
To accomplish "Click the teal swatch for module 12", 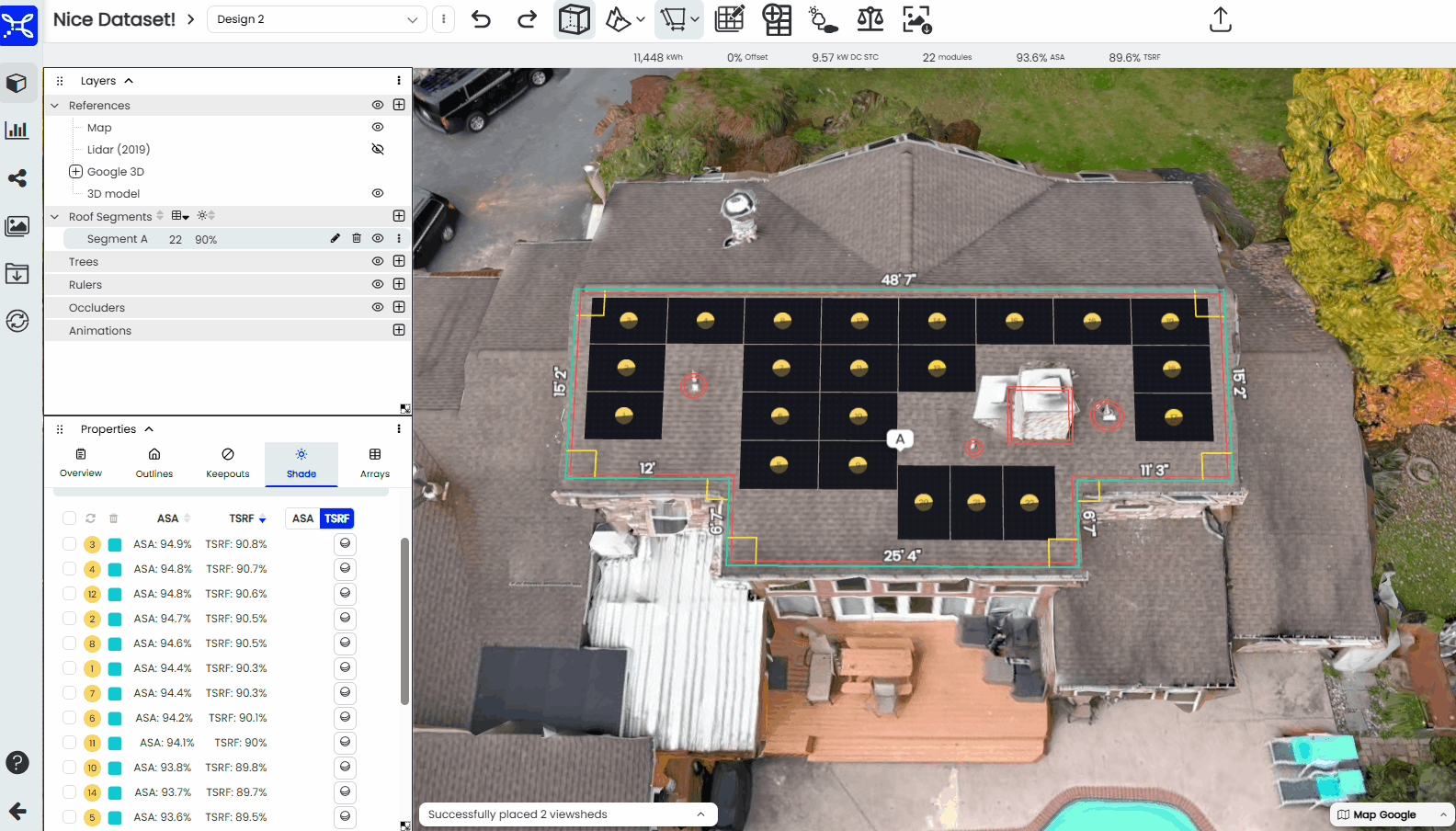I will click(x=115, y=595).
